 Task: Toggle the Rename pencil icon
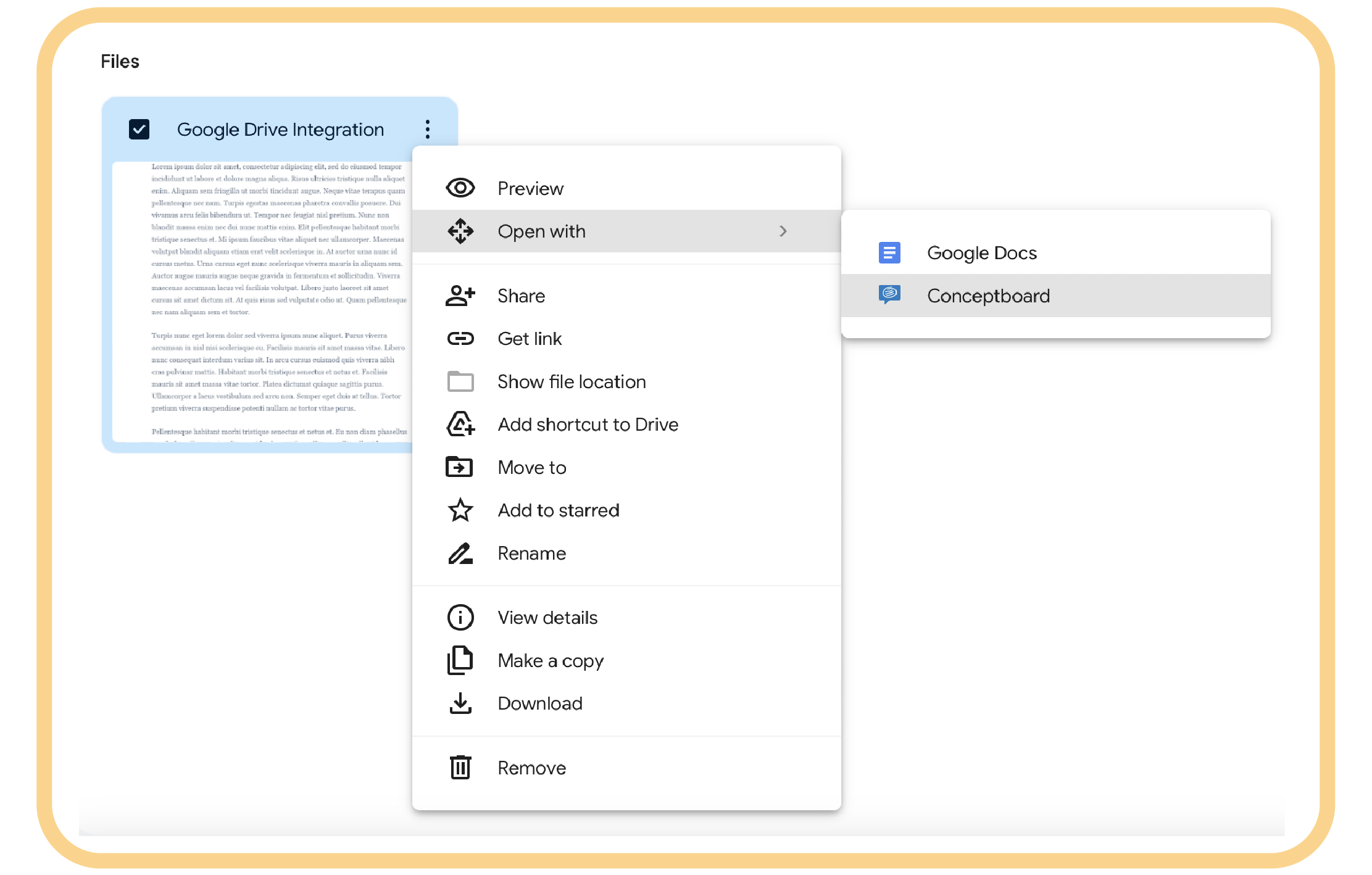point(460,553)
